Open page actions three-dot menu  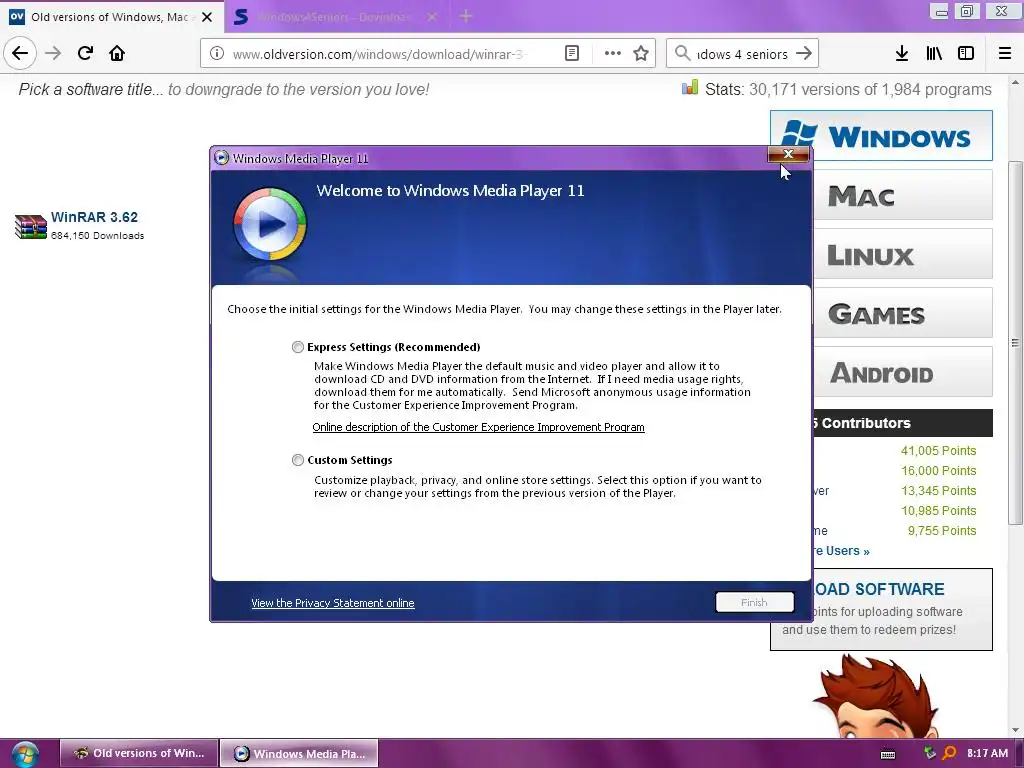coord(613,54)
